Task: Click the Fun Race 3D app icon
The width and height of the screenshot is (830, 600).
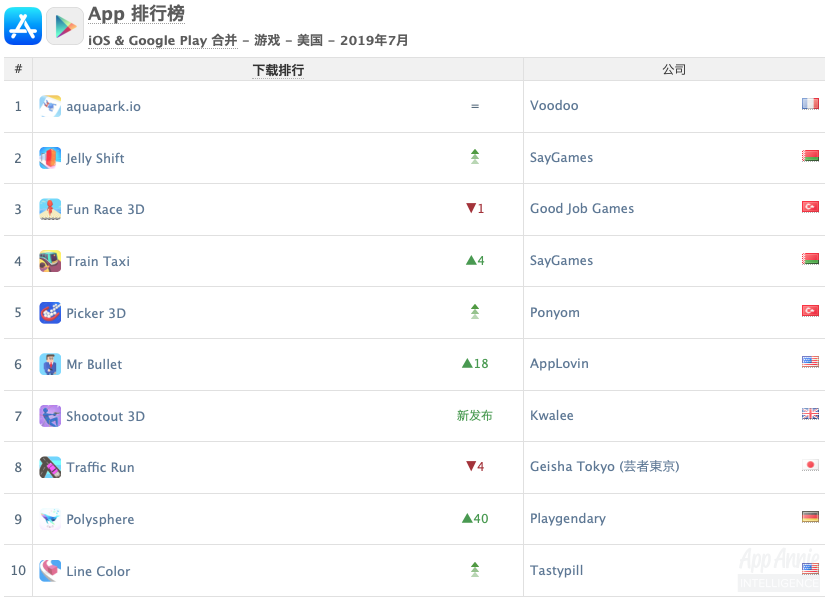Action: coord(50,209)
